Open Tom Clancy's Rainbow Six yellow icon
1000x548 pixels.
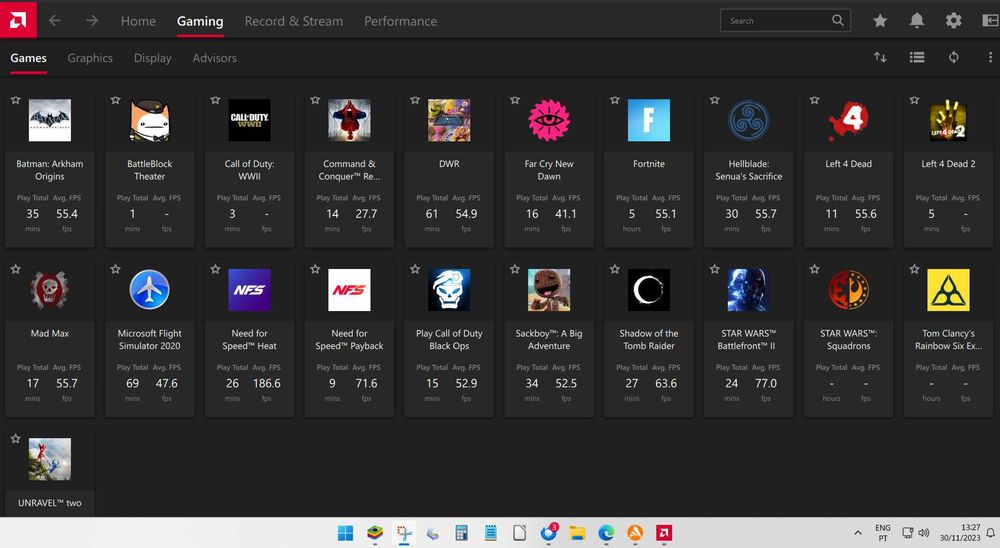point(948,290)
